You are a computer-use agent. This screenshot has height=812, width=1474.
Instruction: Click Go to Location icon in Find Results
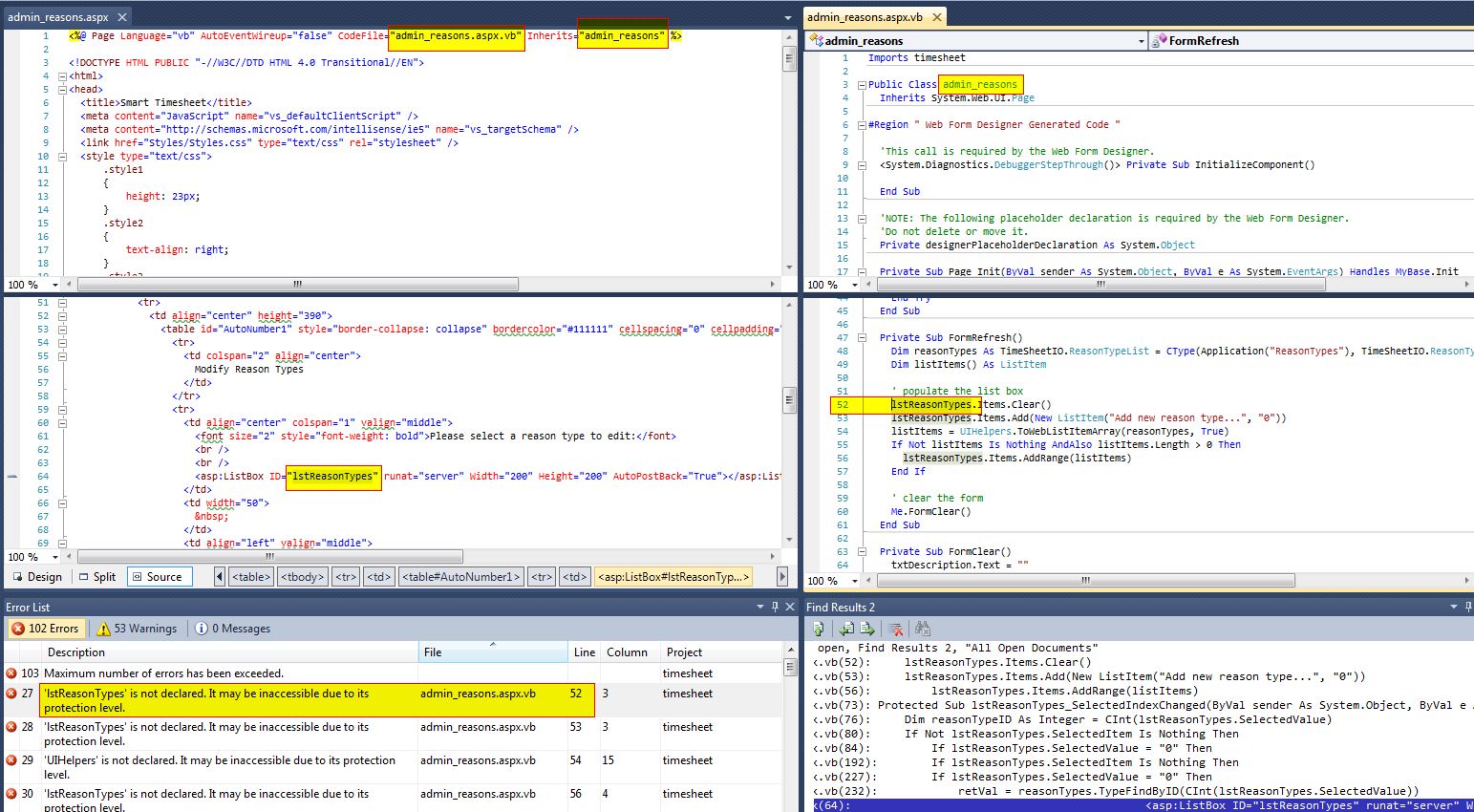(x=819, y=629)
